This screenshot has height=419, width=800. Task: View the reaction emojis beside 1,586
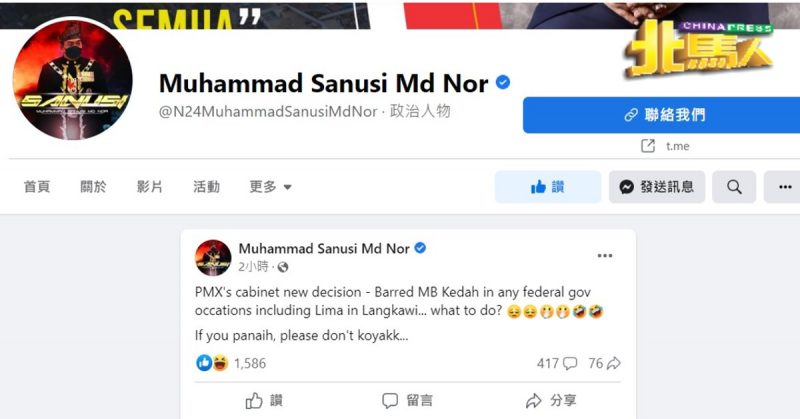point(212,363)
